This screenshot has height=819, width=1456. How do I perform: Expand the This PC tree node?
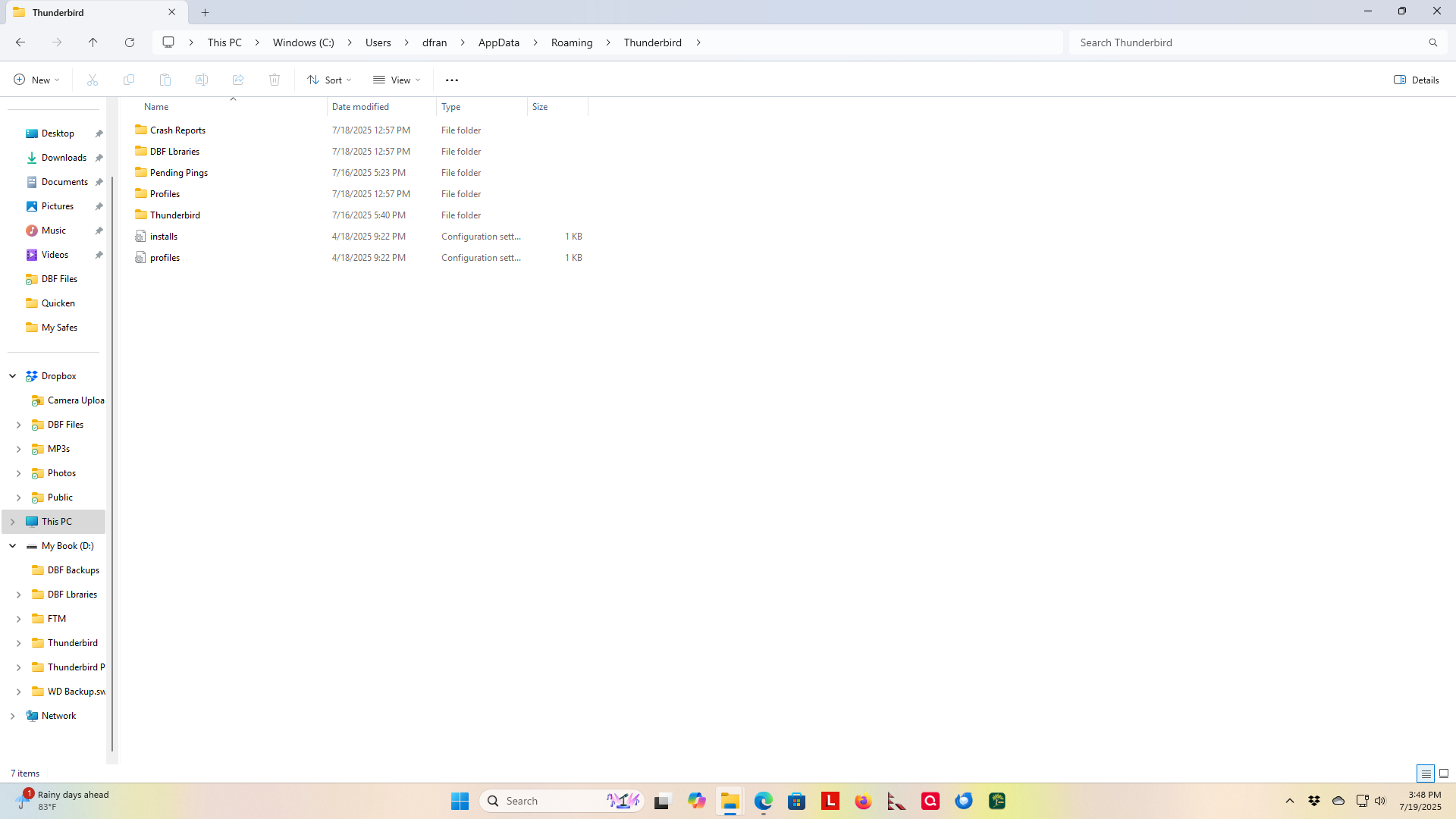click(13, 522)
